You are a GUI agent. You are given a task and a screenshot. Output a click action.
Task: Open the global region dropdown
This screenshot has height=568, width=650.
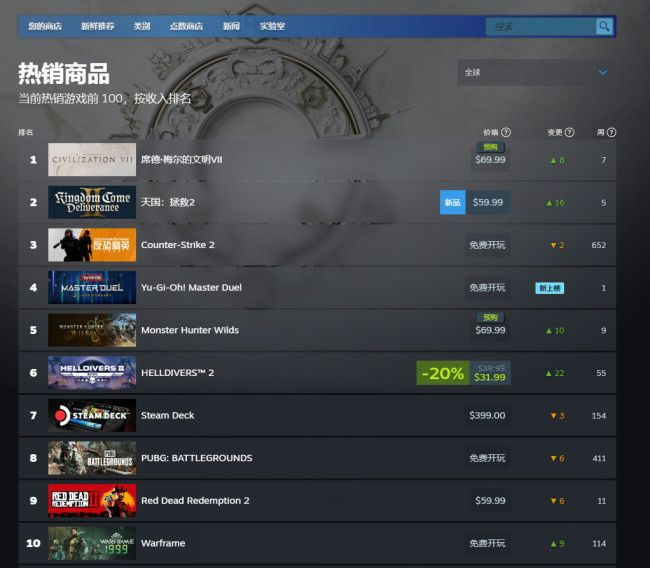pos(536,73)
